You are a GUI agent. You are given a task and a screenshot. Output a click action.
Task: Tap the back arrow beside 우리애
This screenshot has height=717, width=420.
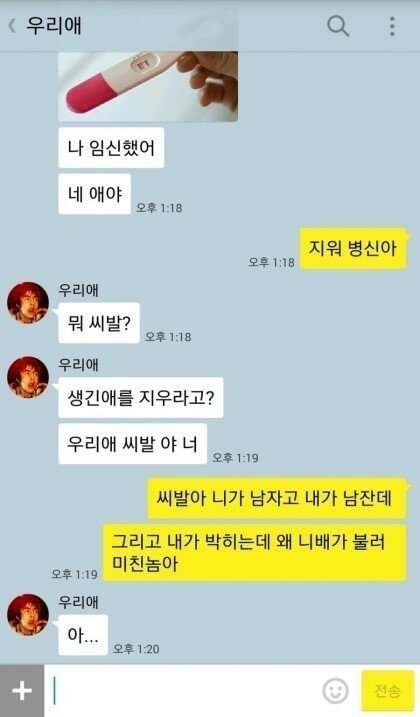12,26
